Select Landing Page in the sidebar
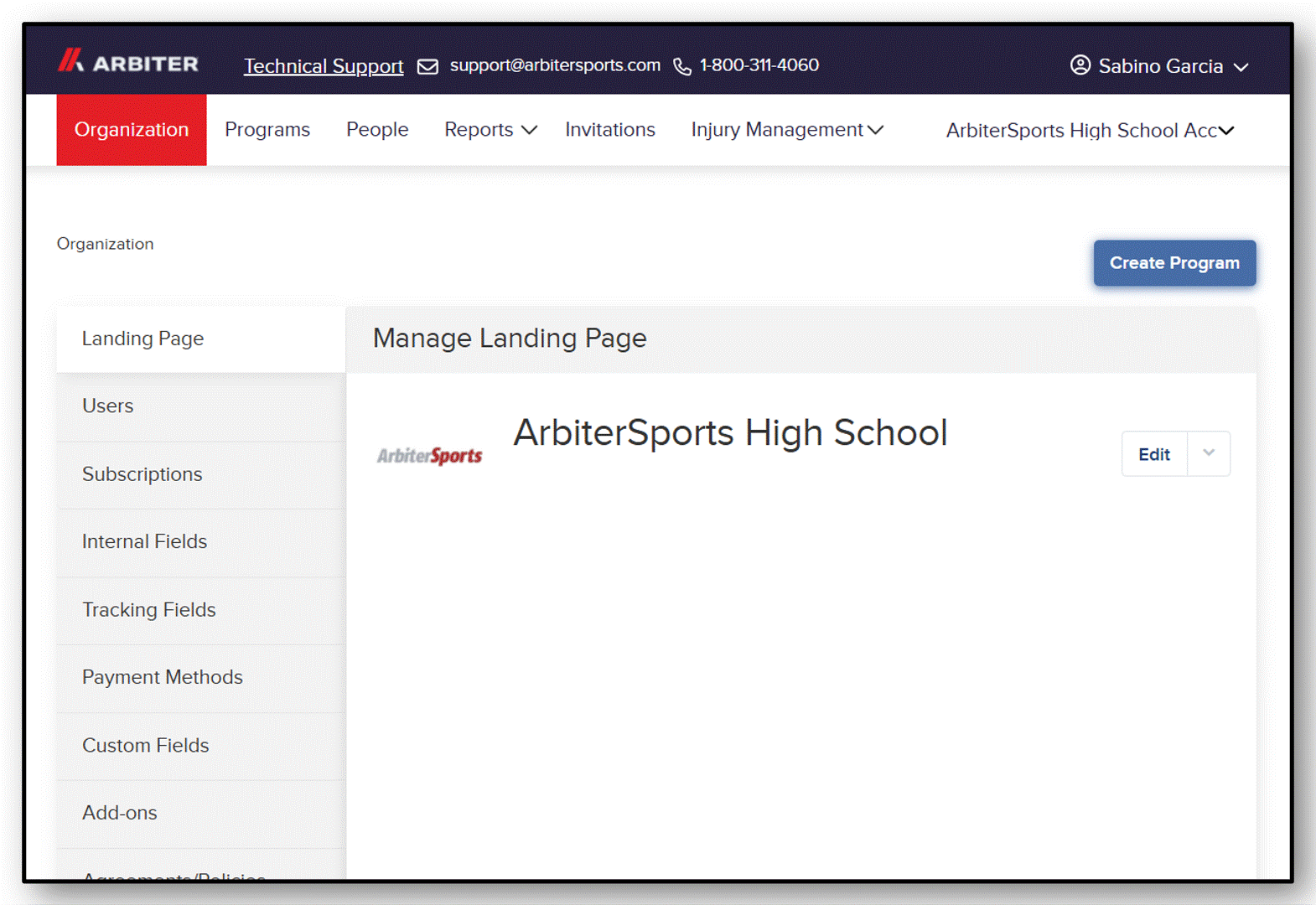This screenshot has width=1316, height=905. coord(201,339)
